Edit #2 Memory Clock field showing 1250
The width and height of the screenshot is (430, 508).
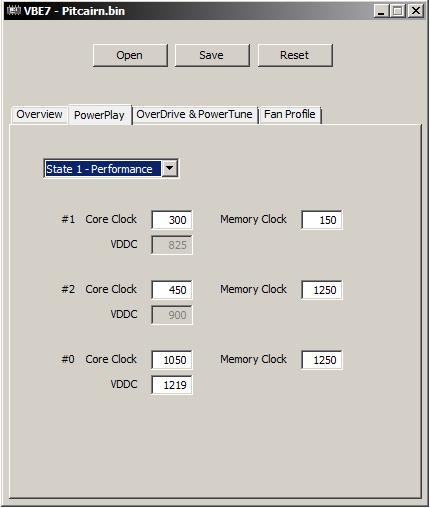(x=322, y=290)
